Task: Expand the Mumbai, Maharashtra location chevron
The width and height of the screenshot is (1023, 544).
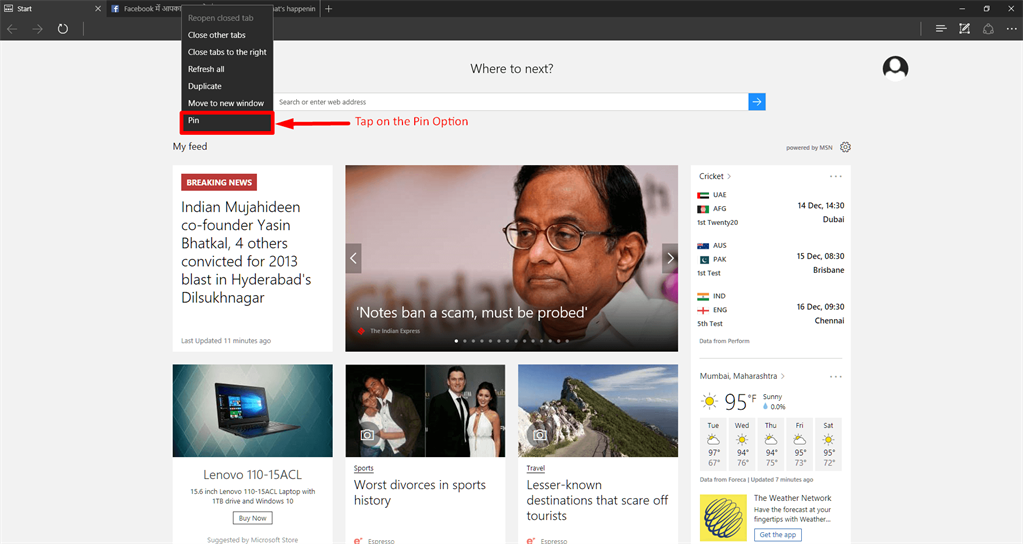Action: click(782, 376)
